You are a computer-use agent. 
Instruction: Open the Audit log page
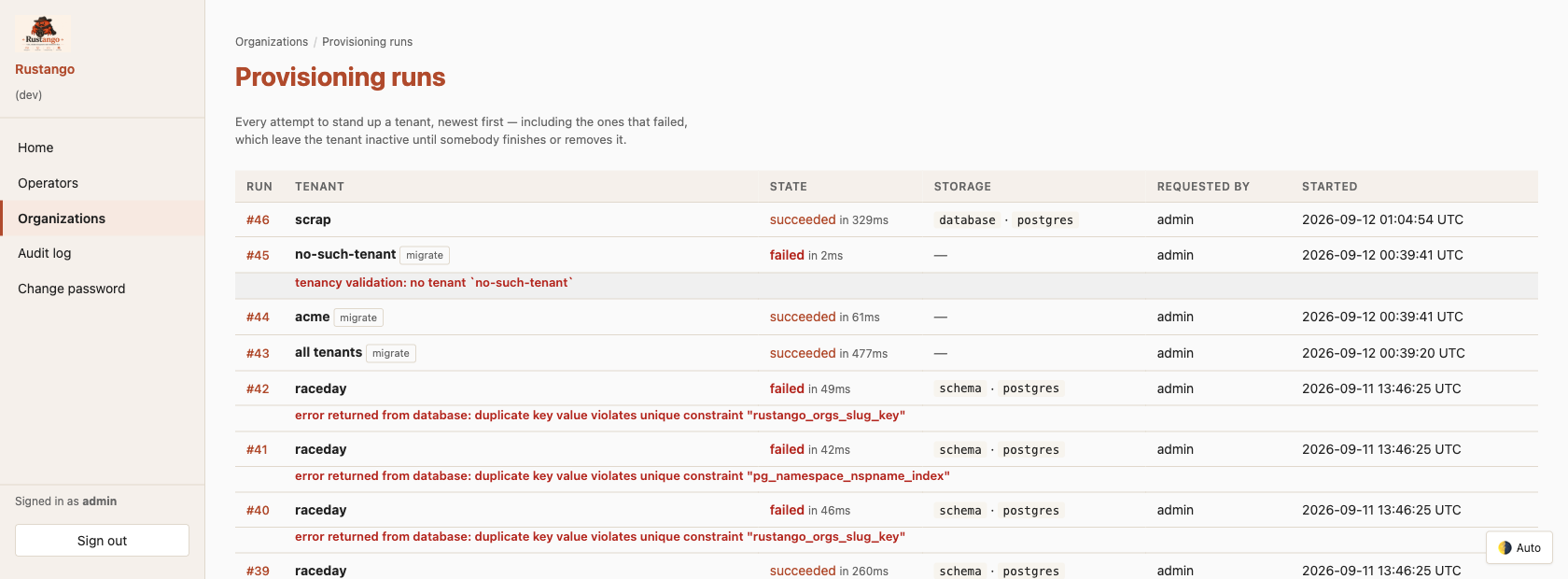(102, 253)
